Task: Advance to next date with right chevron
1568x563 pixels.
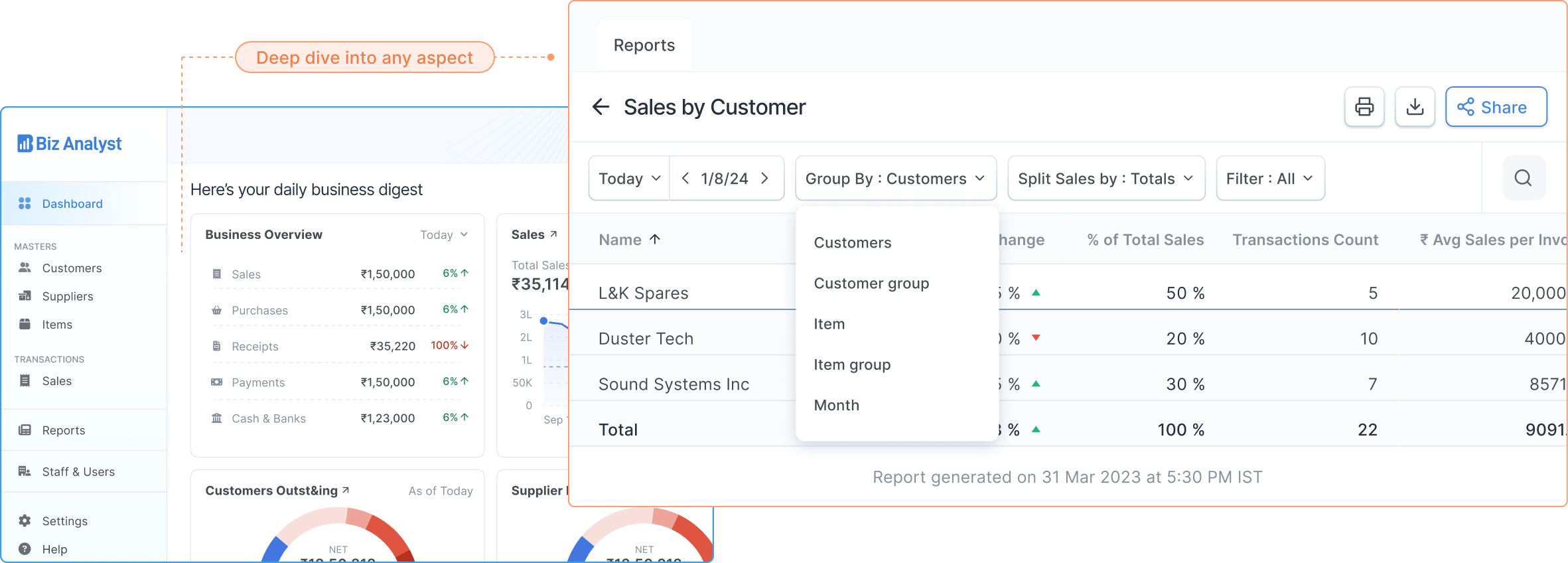Action: point(765,179)
